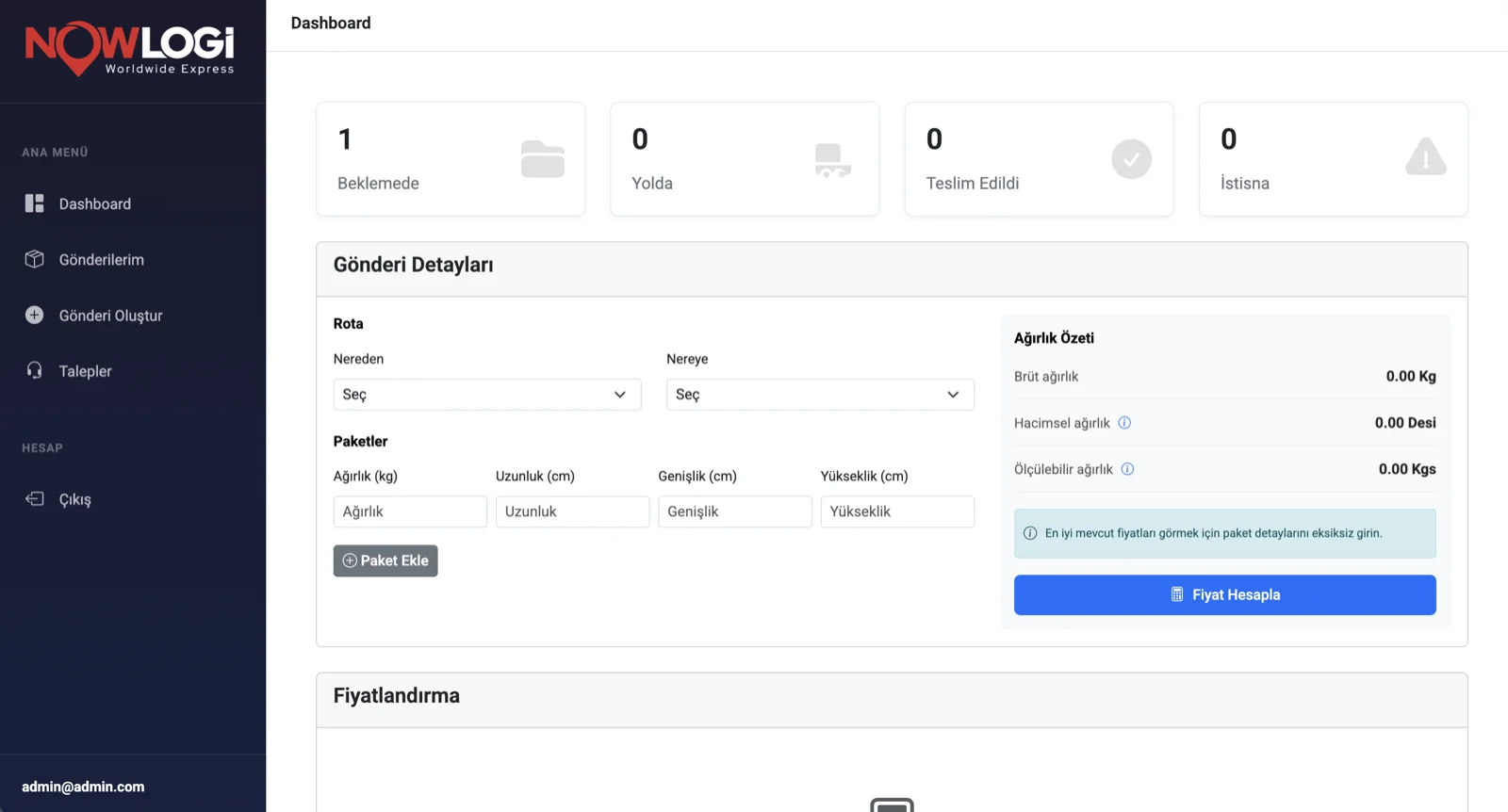Click the Rota section label

click(349, 323)
